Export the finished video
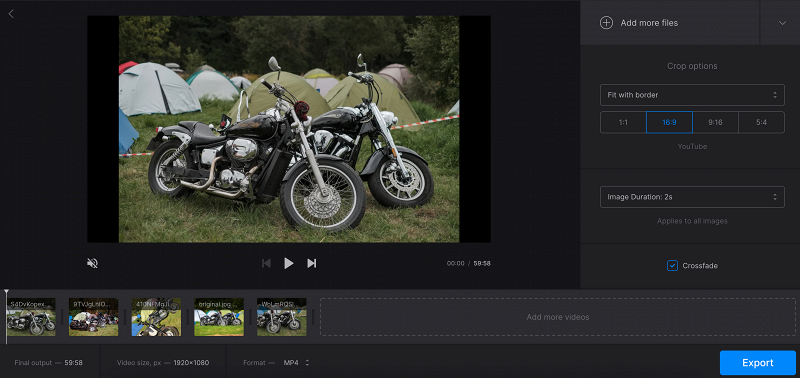 758,363
